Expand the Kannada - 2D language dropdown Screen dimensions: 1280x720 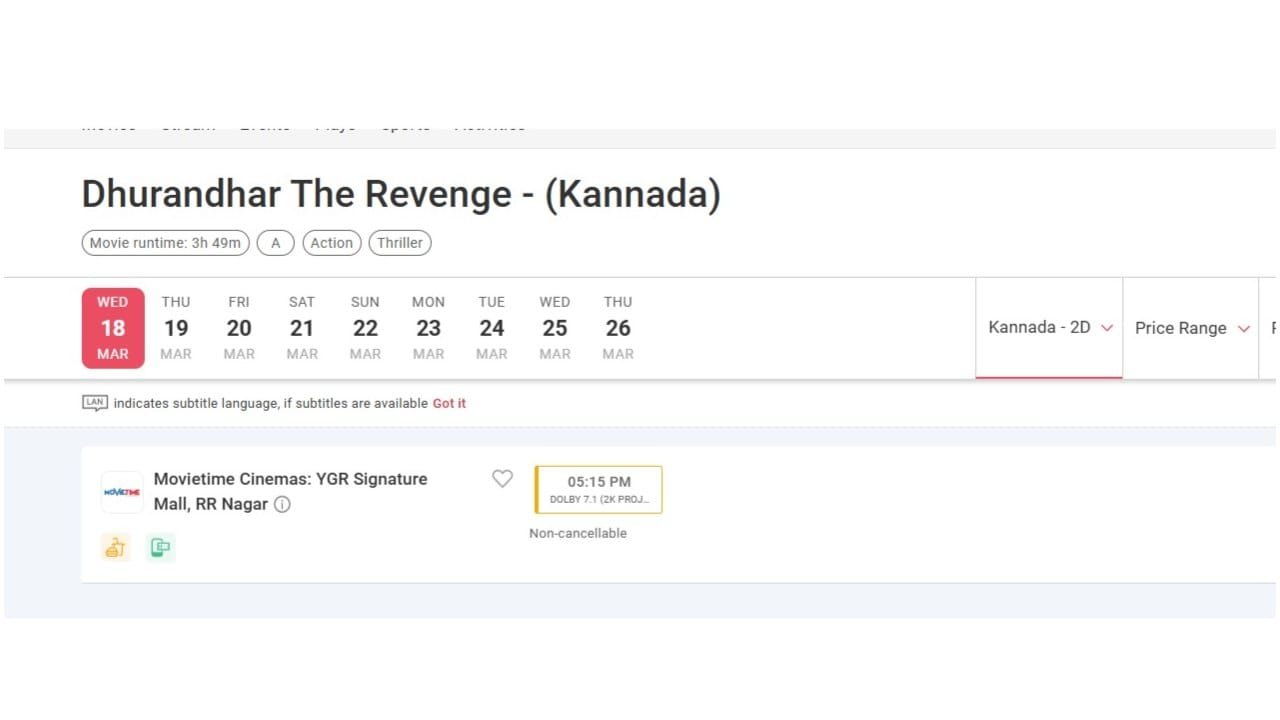[1049, 328]
